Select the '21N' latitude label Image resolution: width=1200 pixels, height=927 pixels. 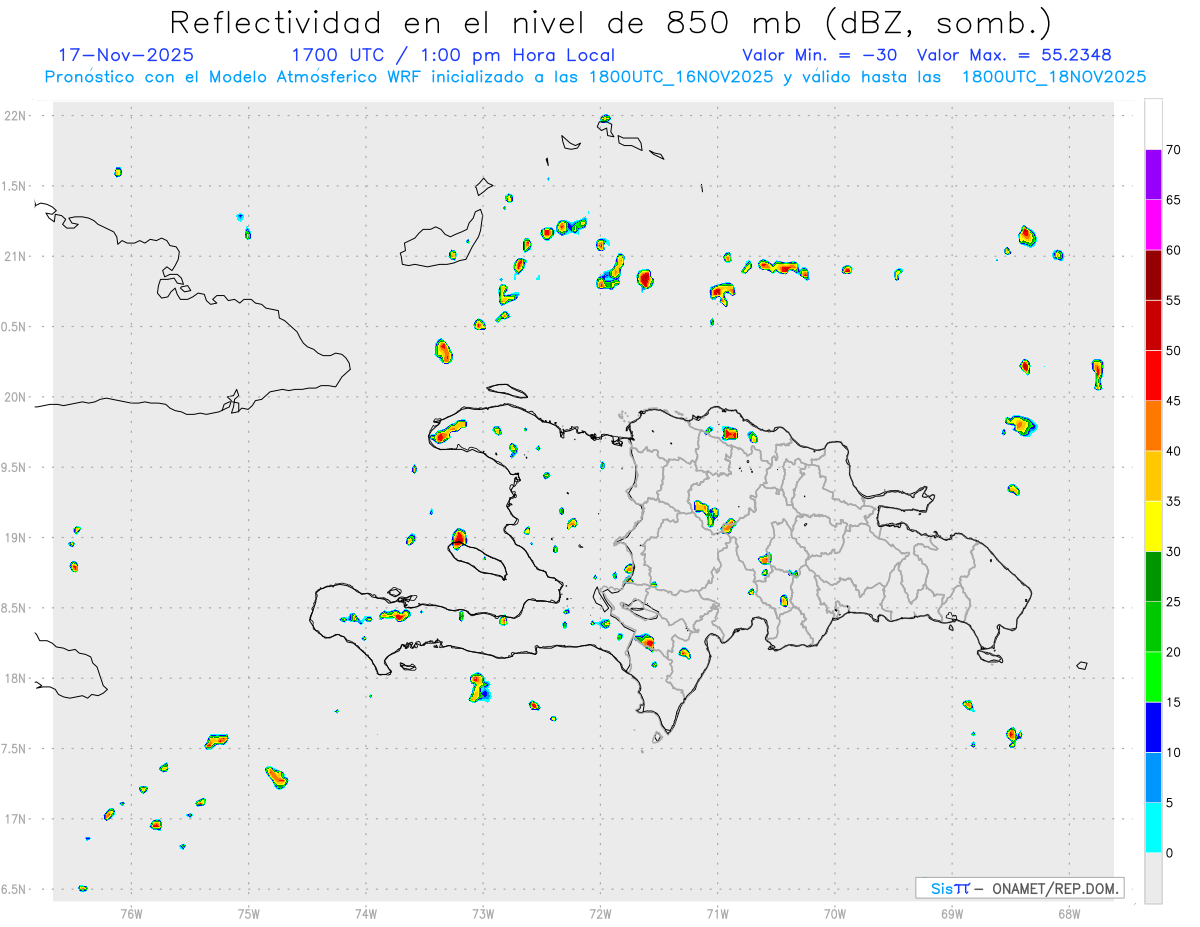[17, 256]
